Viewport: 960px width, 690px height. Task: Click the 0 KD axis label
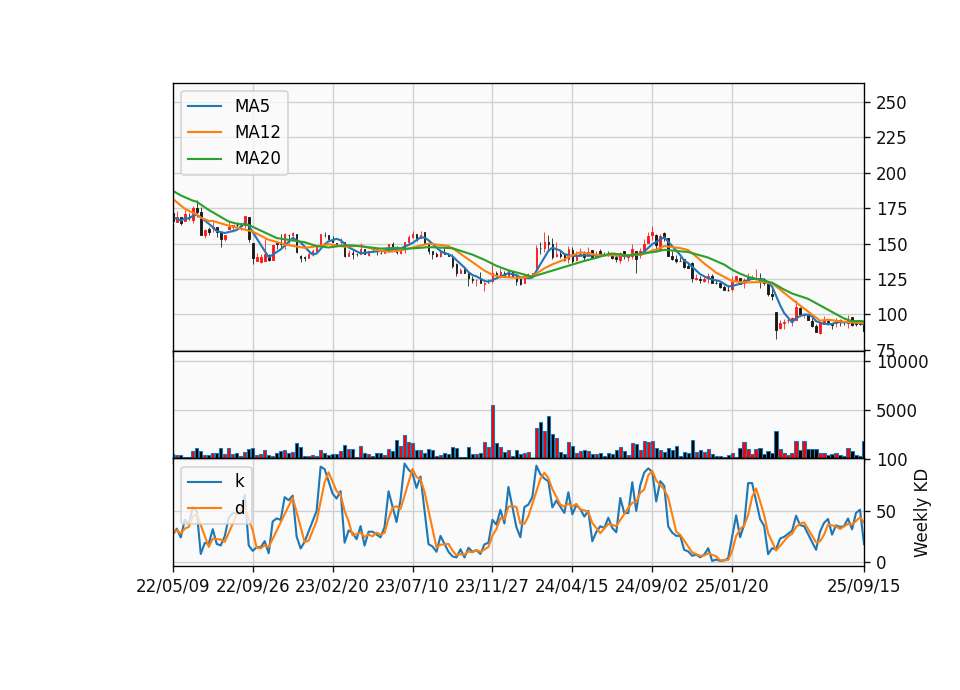pos(881,562)
